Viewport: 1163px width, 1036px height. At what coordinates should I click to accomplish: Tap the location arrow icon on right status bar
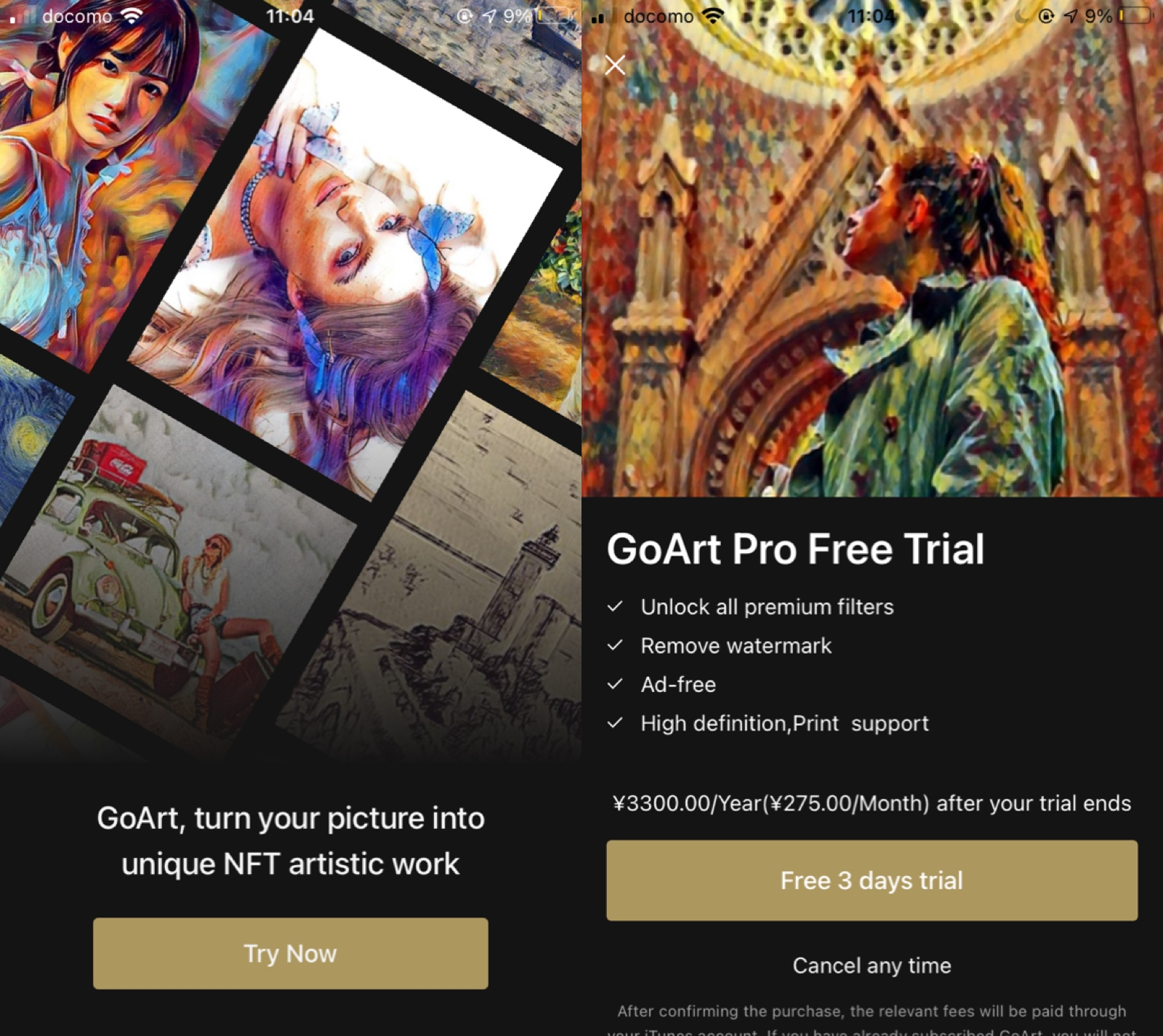point(1071,16)
